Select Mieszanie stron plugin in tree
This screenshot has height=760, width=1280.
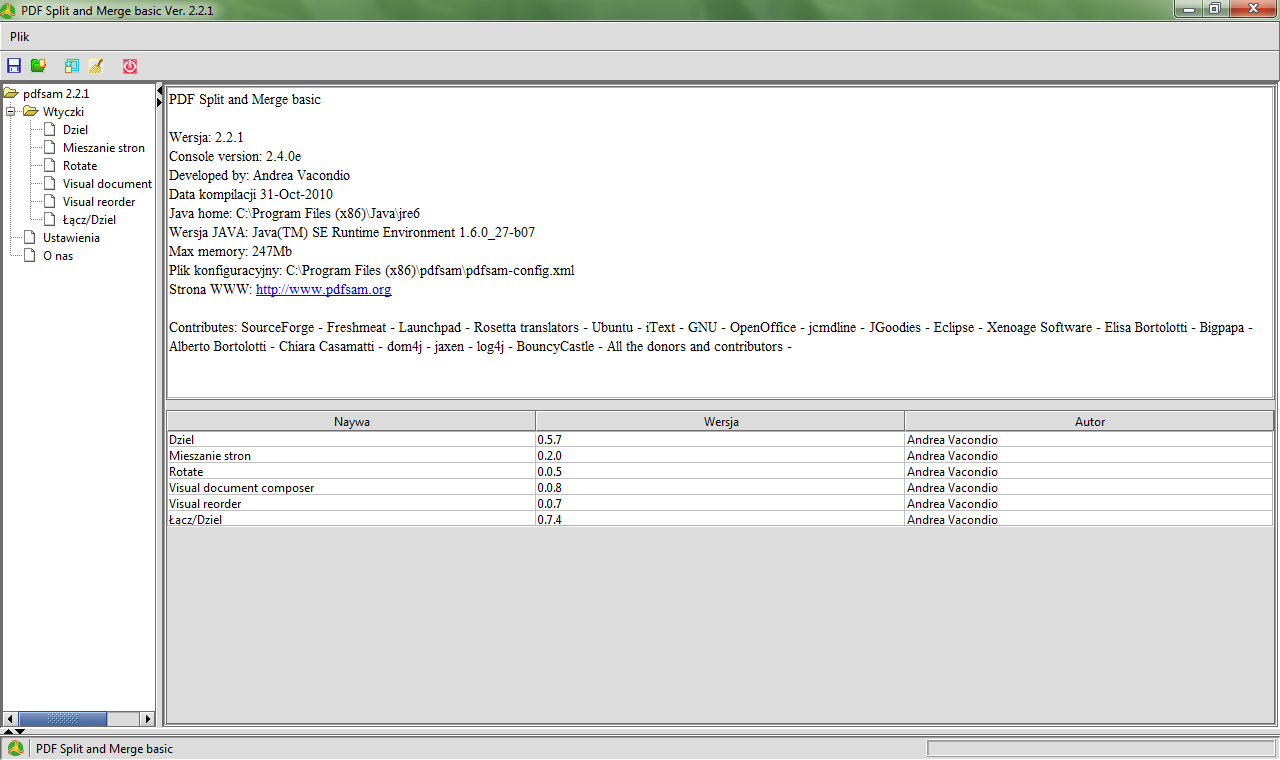pos(103,148)
